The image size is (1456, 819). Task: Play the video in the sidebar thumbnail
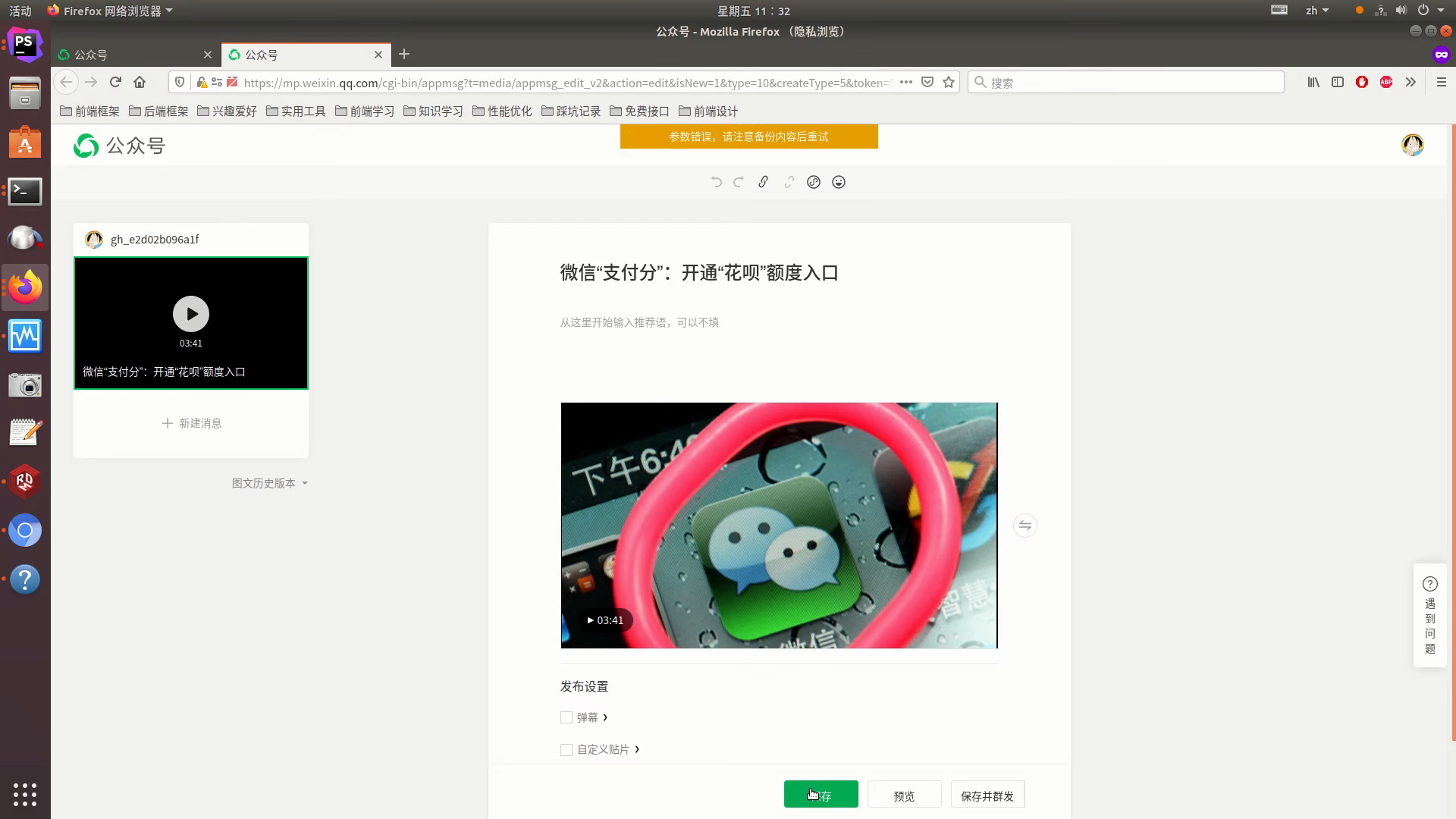(191, 314)
